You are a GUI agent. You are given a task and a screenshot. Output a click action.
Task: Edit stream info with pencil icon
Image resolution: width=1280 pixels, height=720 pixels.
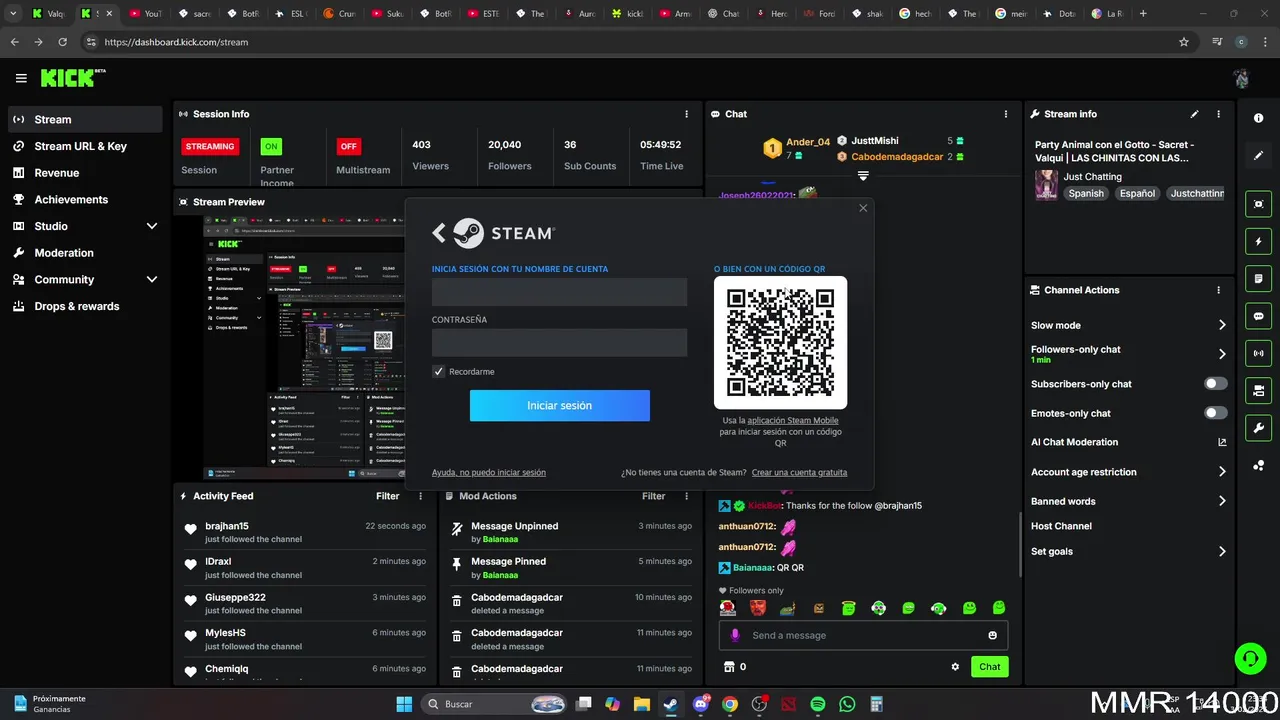1194,114
